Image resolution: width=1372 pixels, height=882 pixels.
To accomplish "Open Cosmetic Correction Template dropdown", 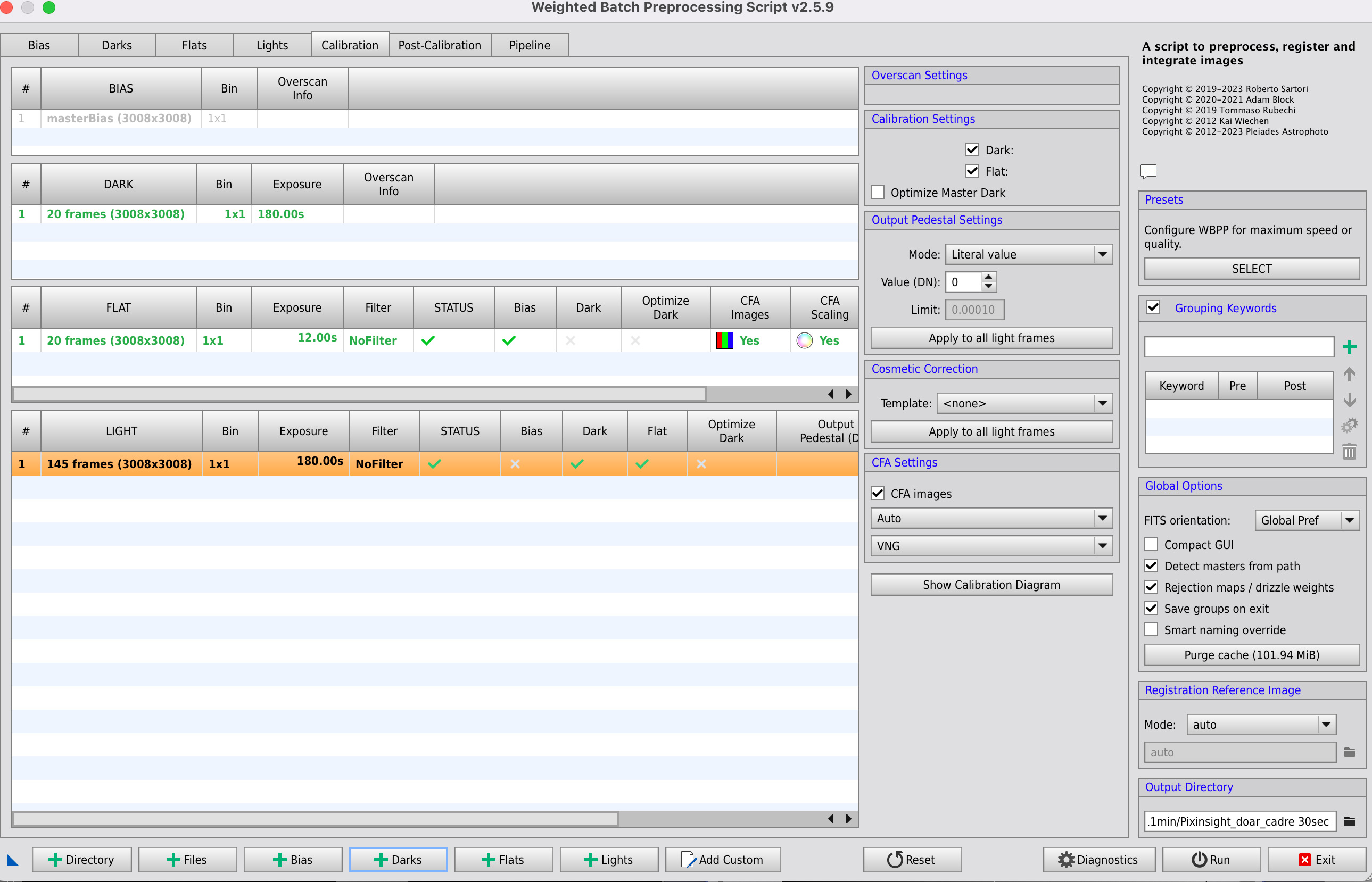I will [x=1025, y=403].
